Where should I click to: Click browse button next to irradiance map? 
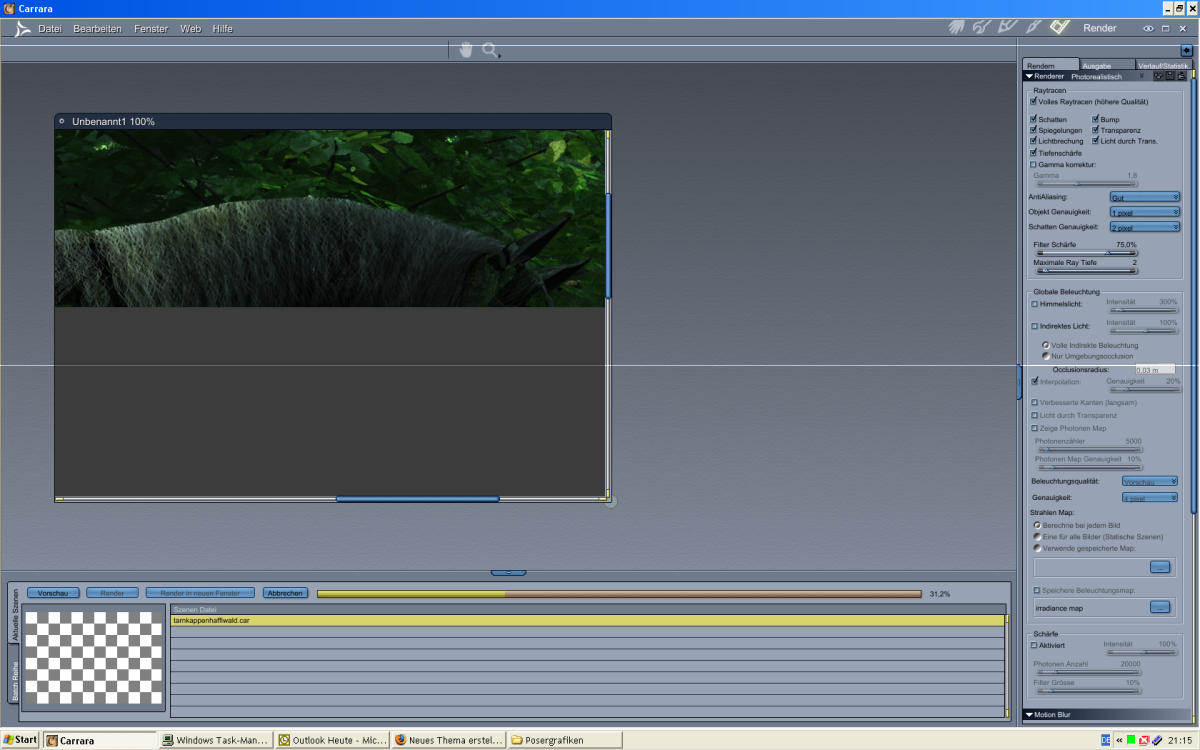tap(1159, 607)
